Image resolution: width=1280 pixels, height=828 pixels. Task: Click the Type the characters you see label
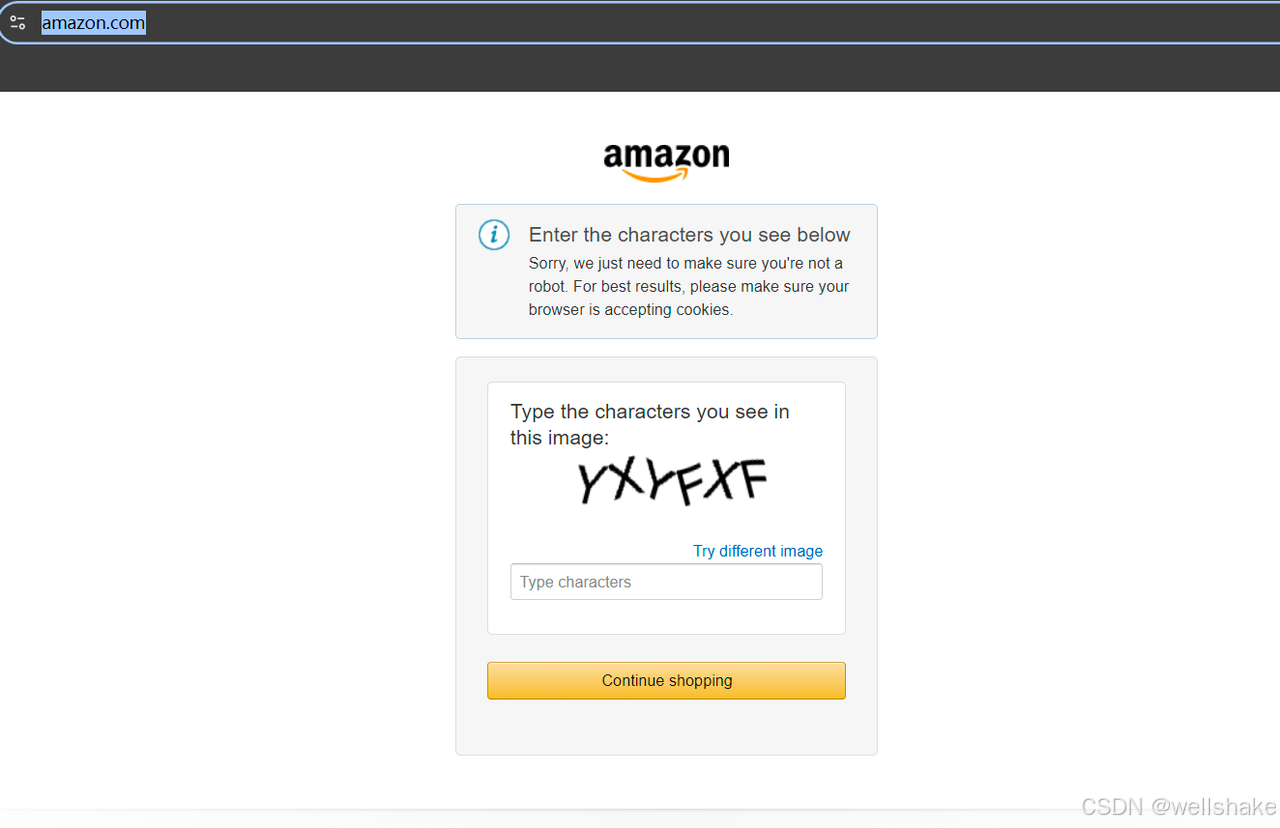click(650, 424)
